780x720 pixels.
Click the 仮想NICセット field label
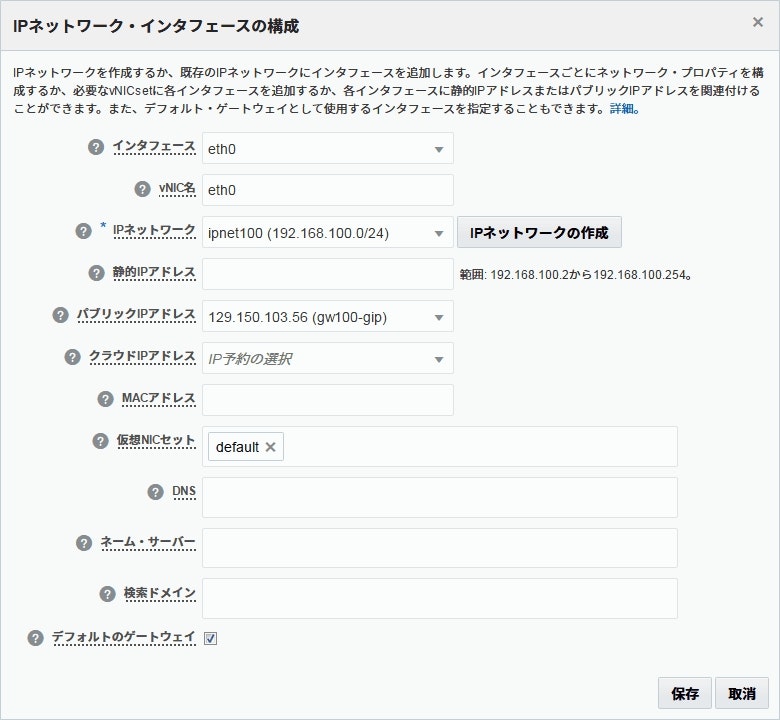coord(156,440)
